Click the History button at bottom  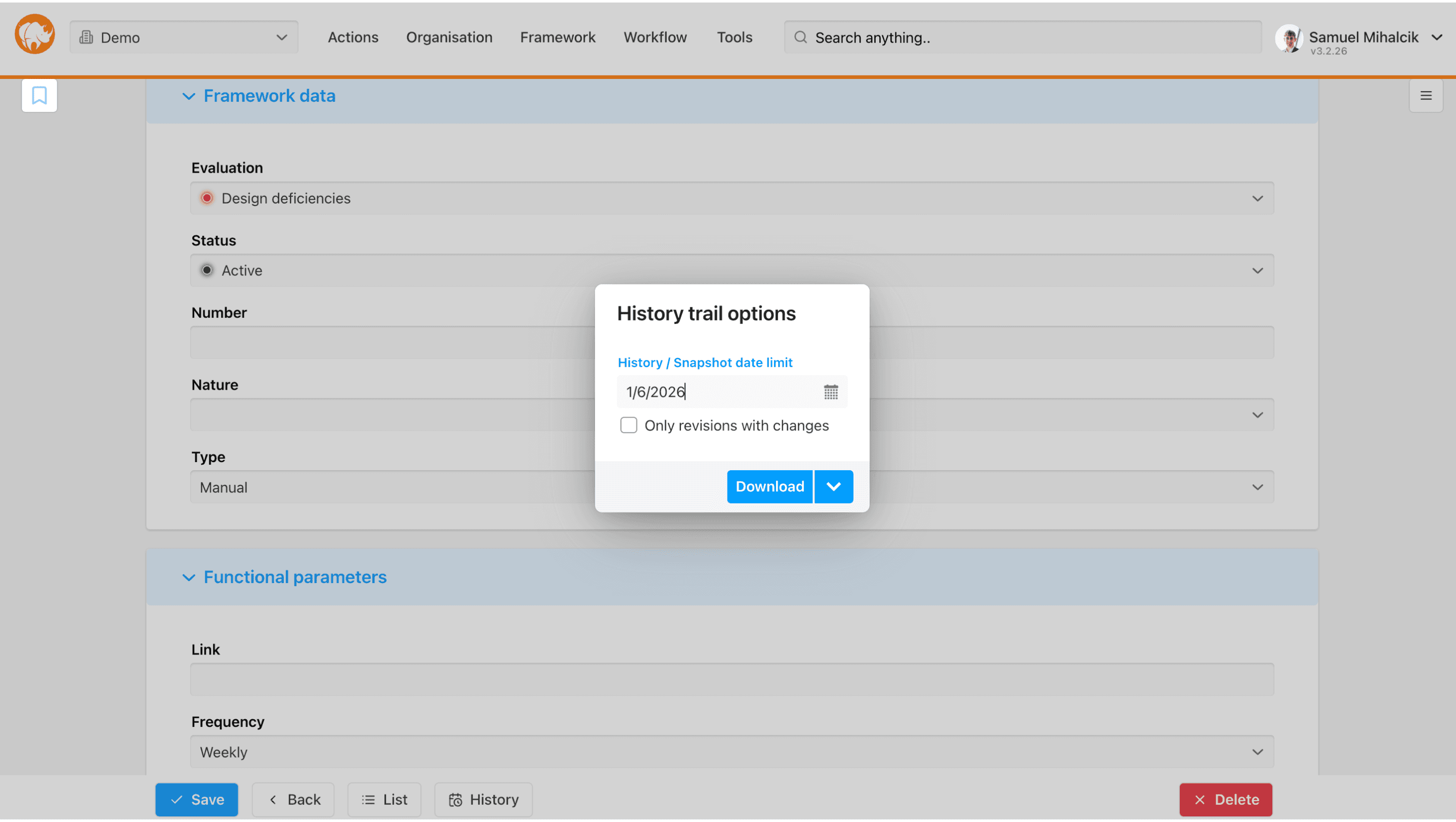click(483, 799)
